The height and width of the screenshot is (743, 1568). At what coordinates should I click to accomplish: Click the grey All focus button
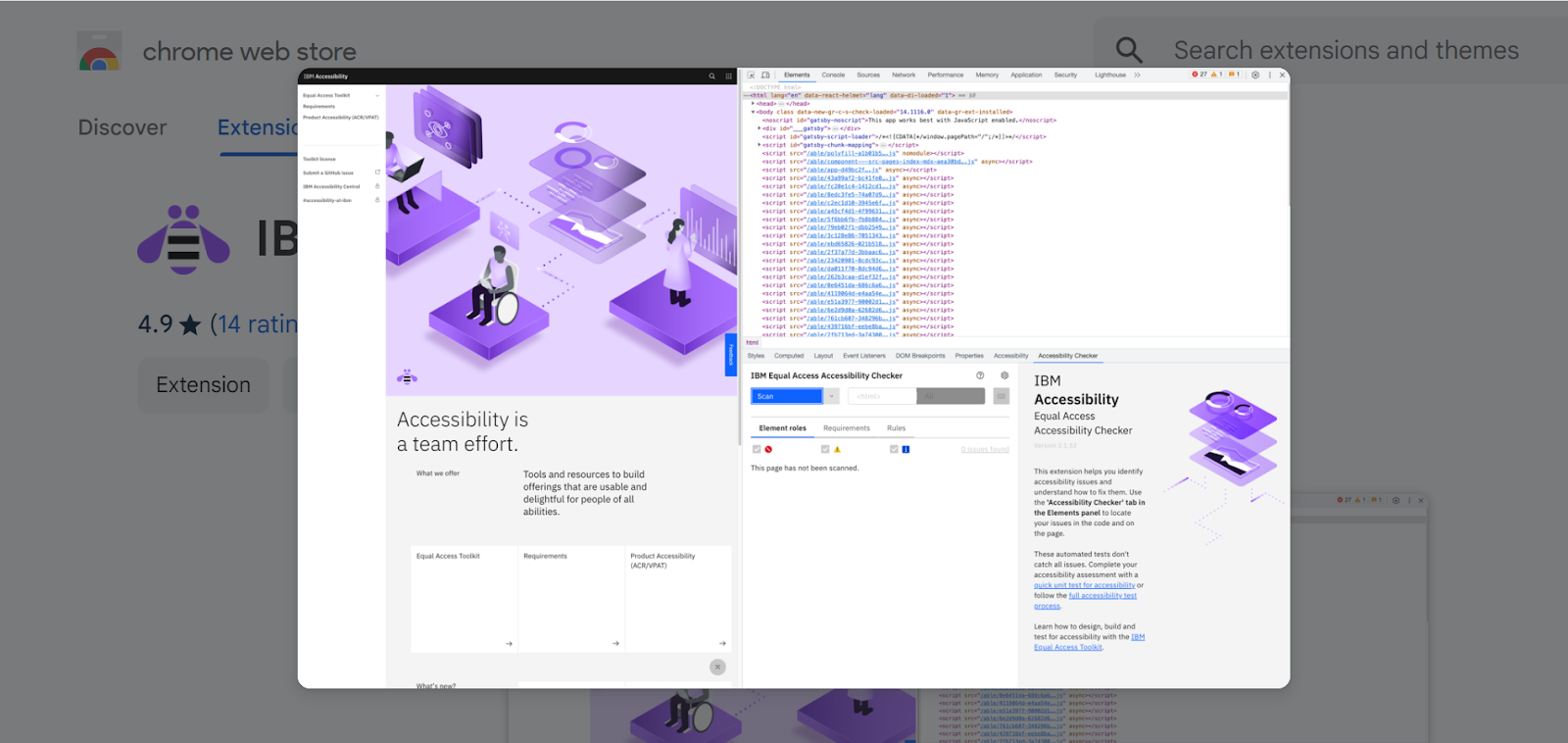coord(951,396)
